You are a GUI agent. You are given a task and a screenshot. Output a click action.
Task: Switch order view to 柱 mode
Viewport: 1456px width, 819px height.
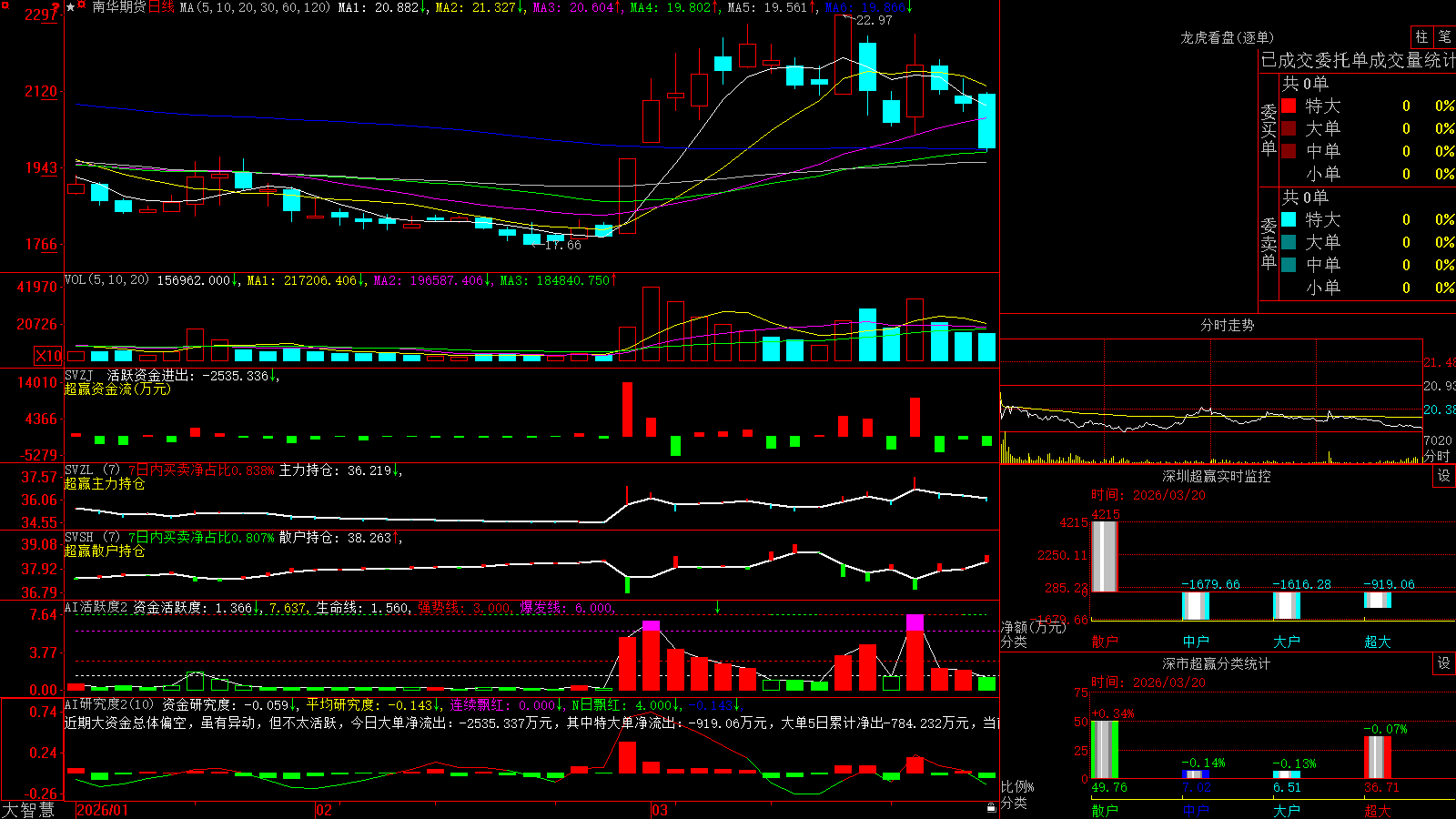1421,36
